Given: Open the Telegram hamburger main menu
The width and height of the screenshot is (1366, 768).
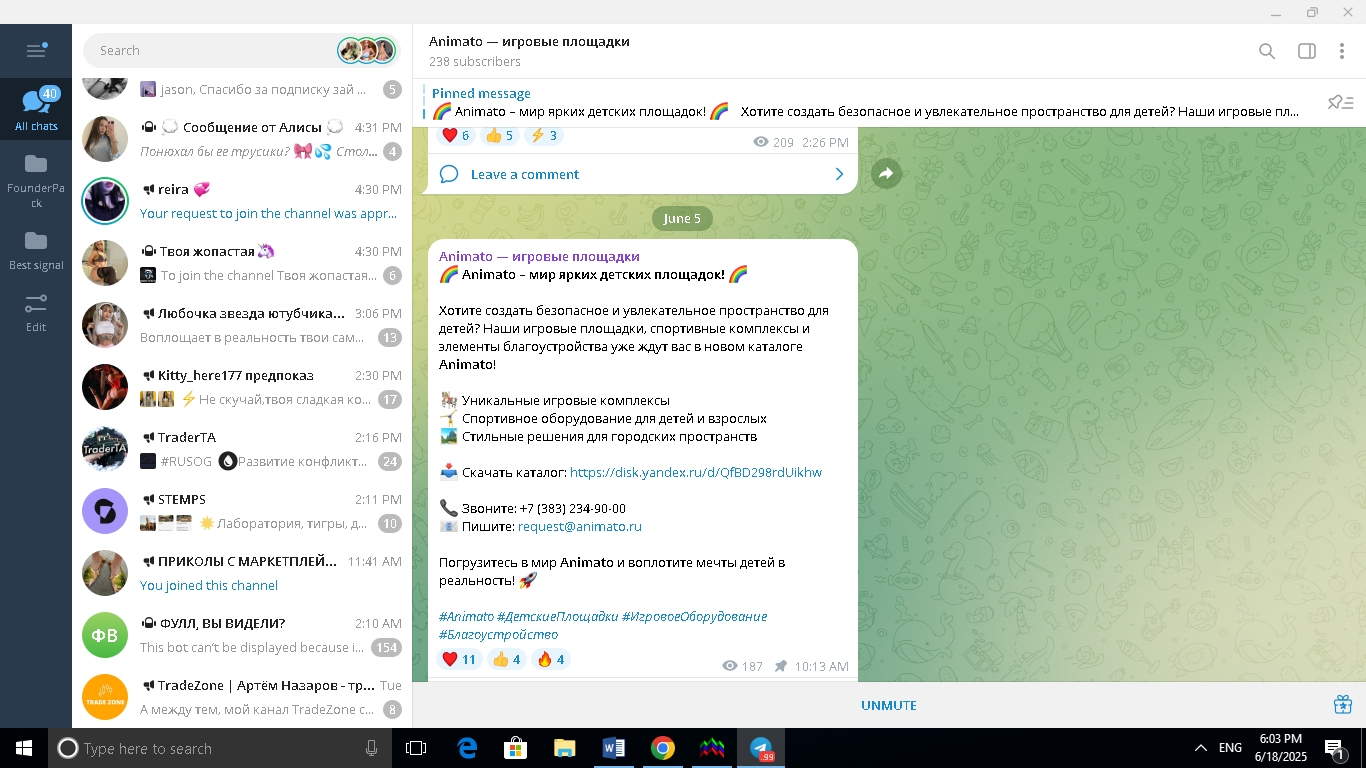Looking at the screenshot, I should tap(36, 50).
